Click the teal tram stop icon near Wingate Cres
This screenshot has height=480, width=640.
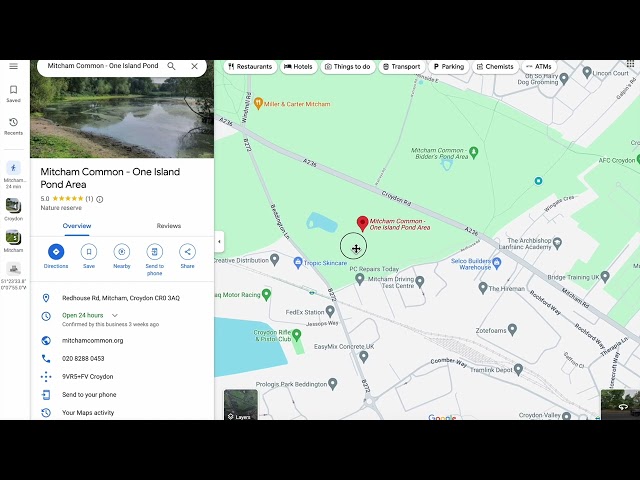pos(538,181)
